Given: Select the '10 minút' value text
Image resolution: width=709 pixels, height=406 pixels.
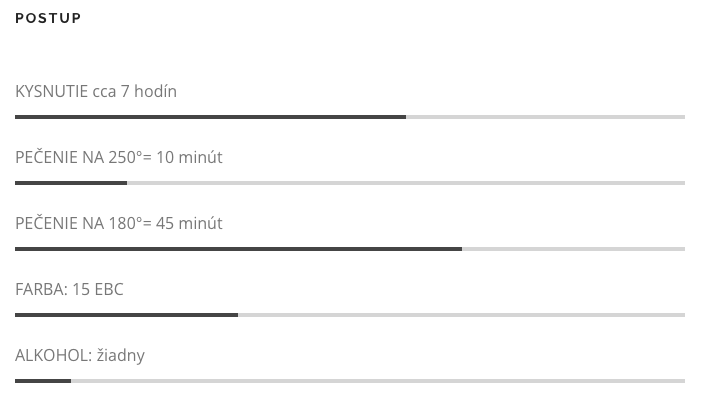Looking at the screenshot, I should (189, 157).
